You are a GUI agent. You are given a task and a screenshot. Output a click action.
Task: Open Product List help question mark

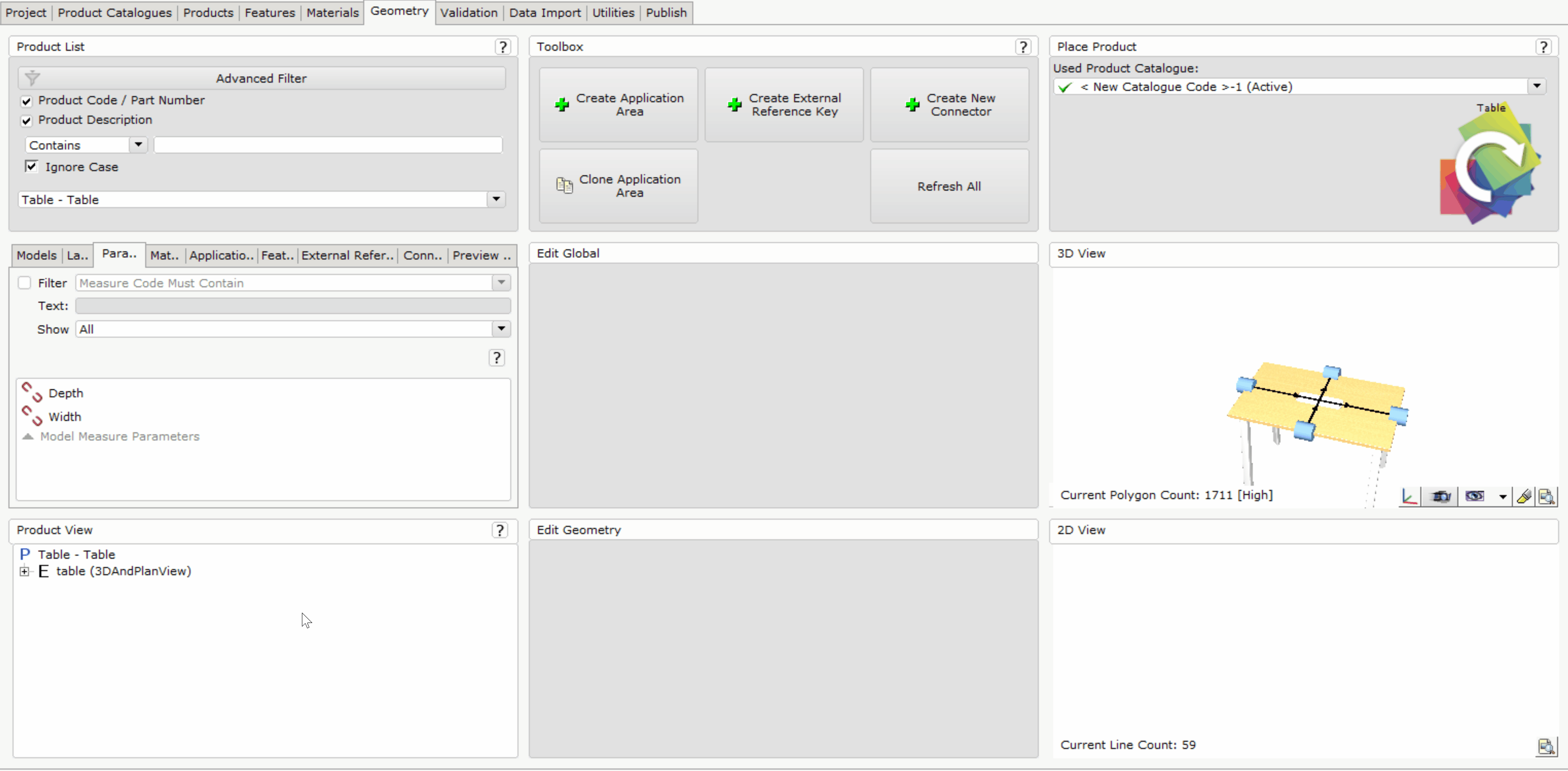point(502,47)
